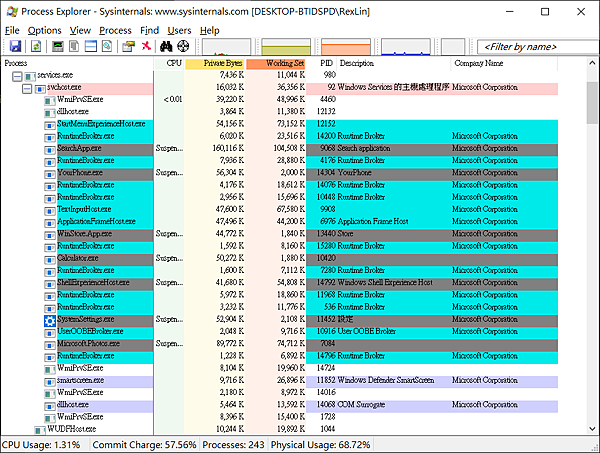Screen dimensions: 600x453
Task: Select RuntimeBroker.exe with PID 14200
Action: tap(279, 136)
